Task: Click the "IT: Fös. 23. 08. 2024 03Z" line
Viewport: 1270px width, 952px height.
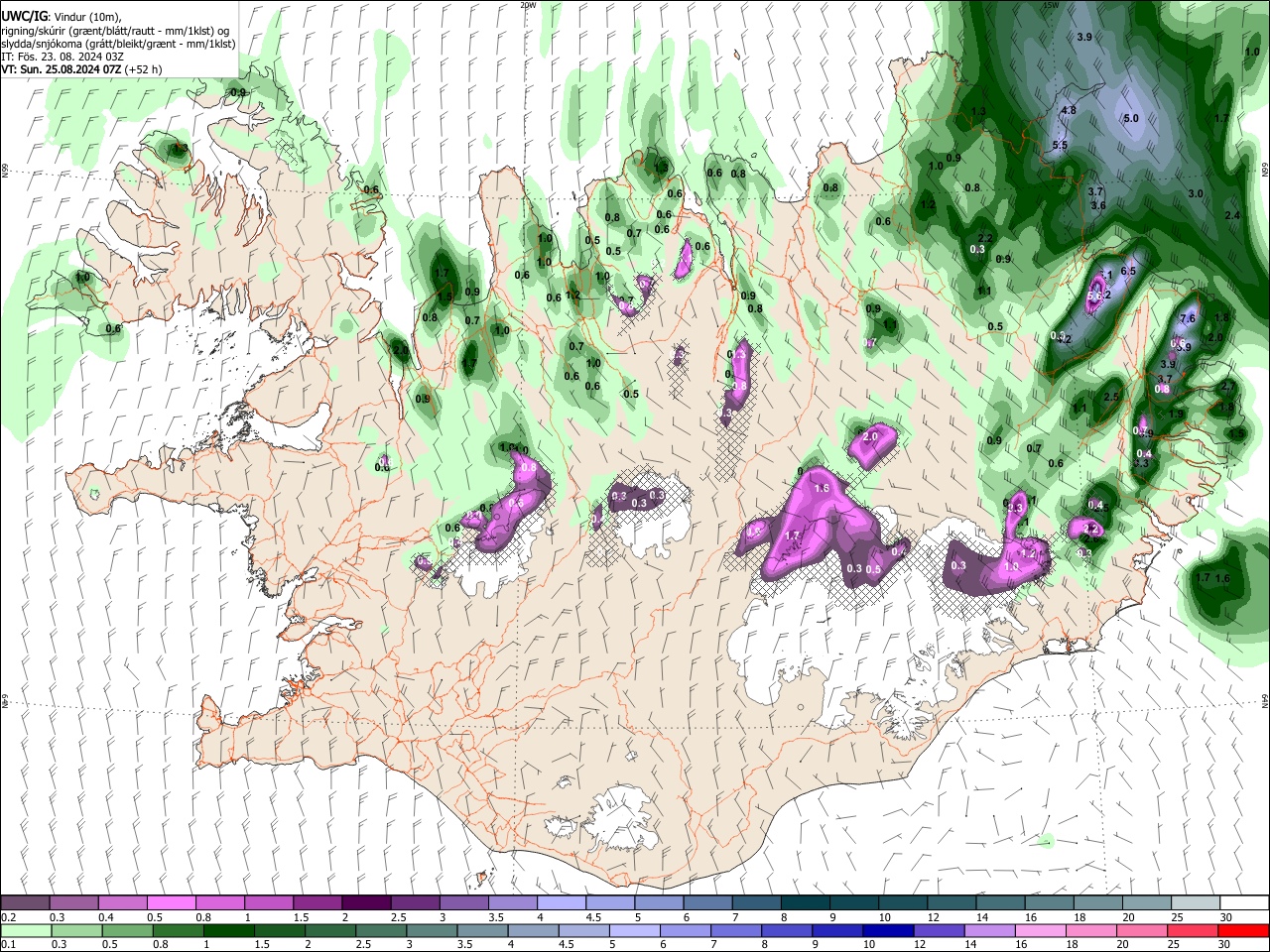Action: (x=63, y=57)
